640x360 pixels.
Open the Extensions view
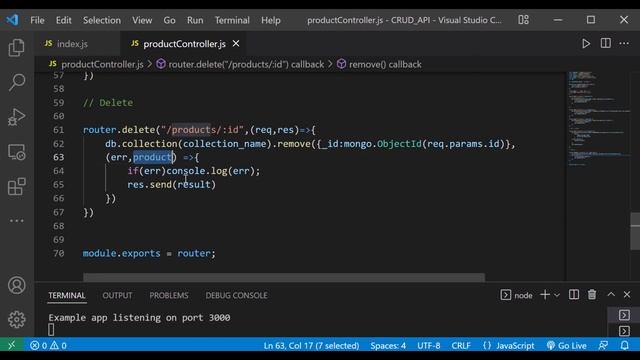(x=16, y=187)
